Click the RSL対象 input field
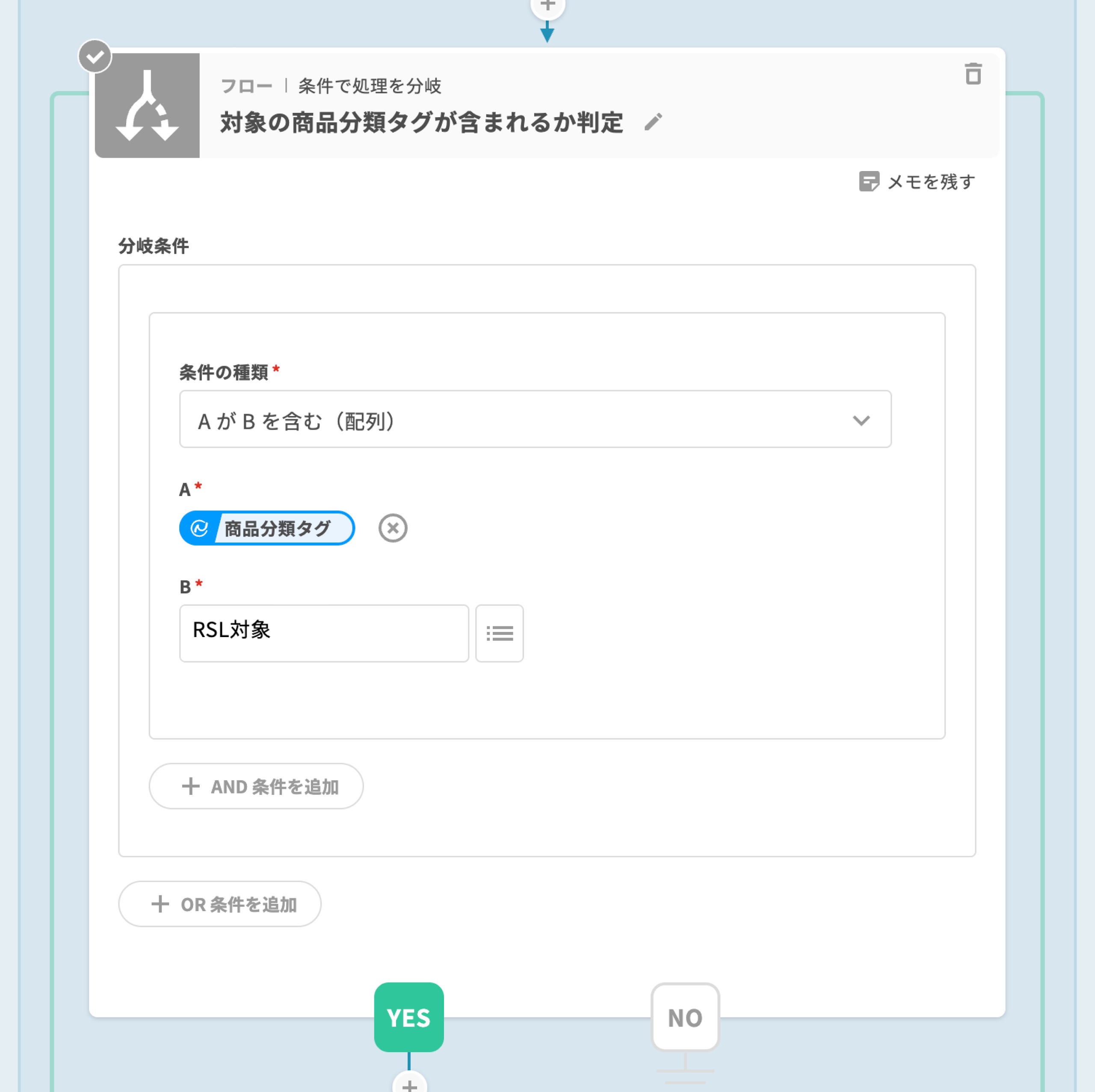The image size is (1095, 1092). 324,633
